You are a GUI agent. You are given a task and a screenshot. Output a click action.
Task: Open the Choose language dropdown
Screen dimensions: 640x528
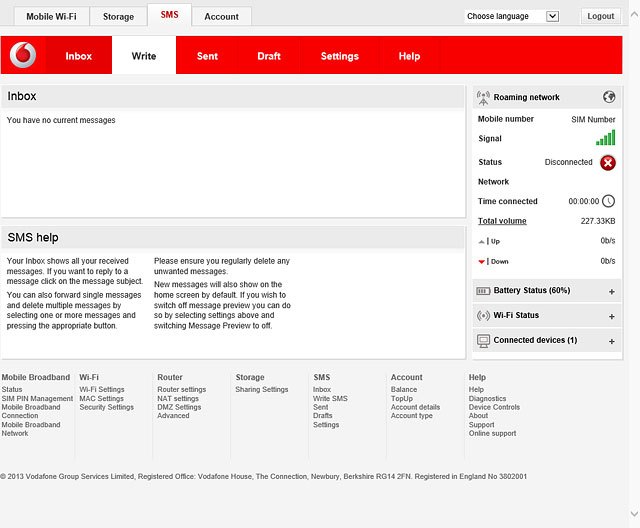[x=512, y=16]
